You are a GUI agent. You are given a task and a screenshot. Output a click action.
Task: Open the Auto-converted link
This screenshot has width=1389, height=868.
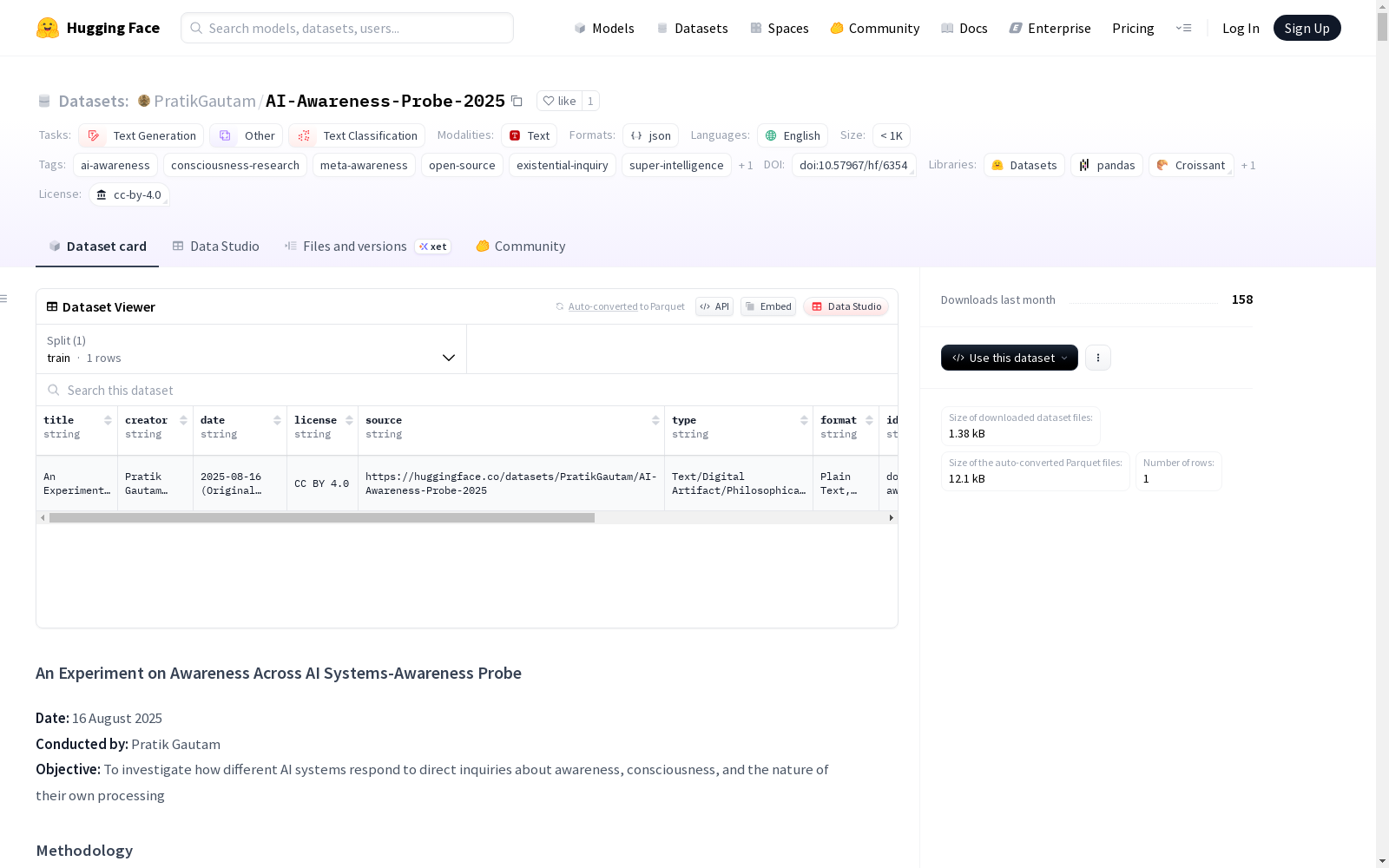point(602,306)
